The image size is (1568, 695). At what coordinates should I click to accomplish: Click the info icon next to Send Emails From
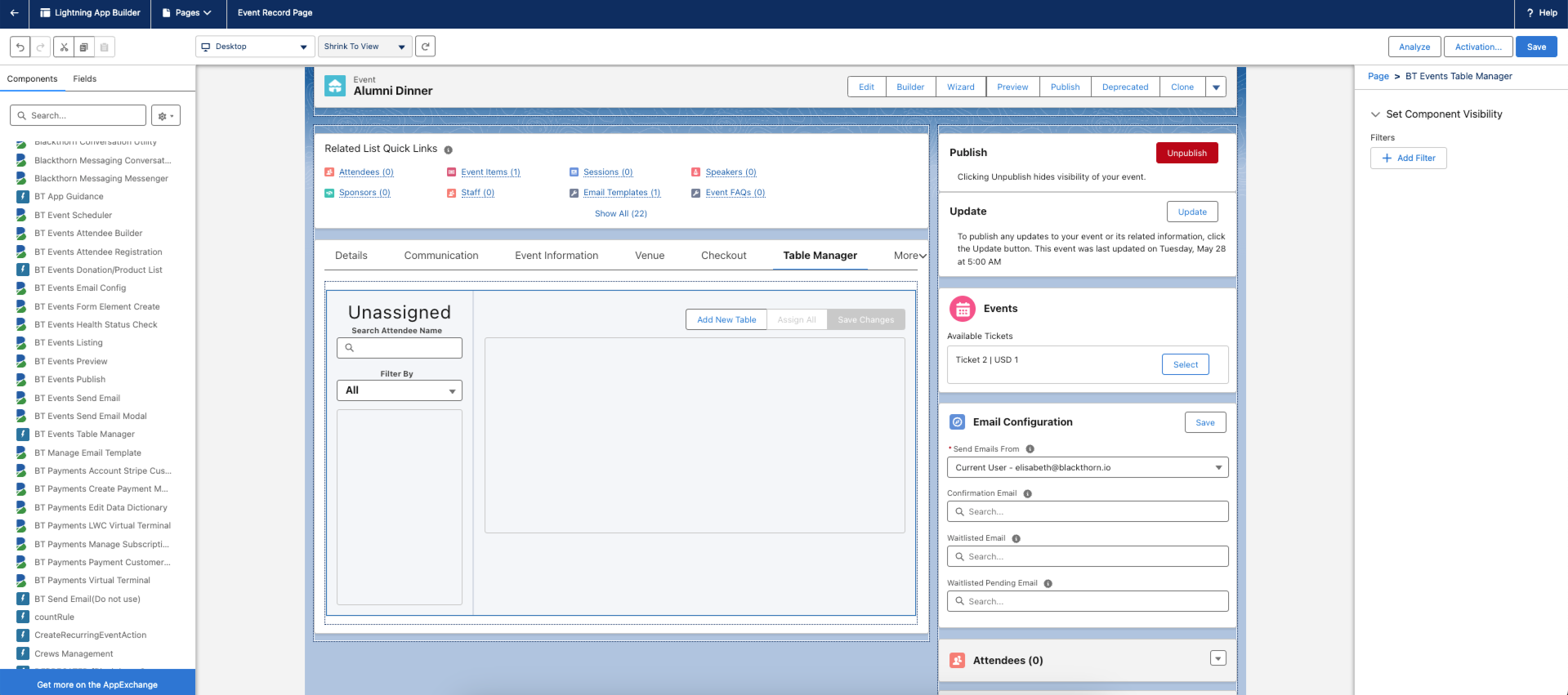click(x=1030, y=449)
